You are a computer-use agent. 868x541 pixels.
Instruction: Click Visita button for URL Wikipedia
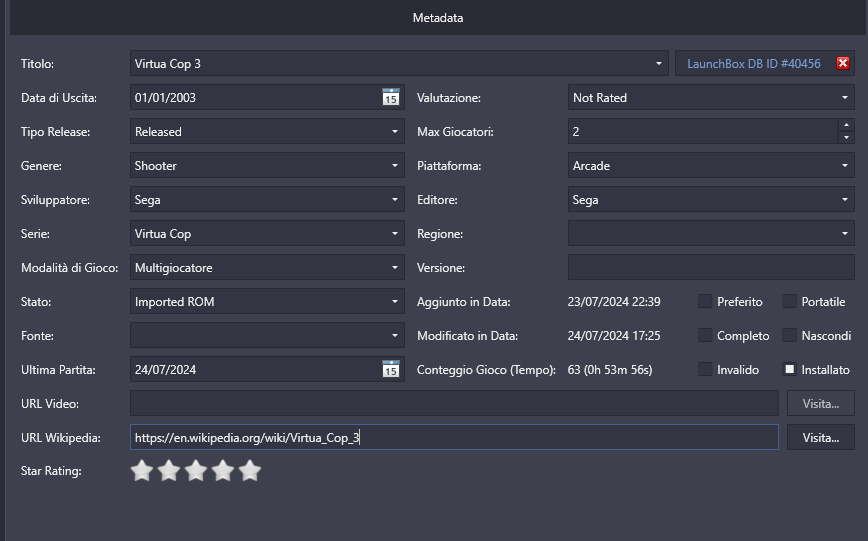tap(820, 437)
